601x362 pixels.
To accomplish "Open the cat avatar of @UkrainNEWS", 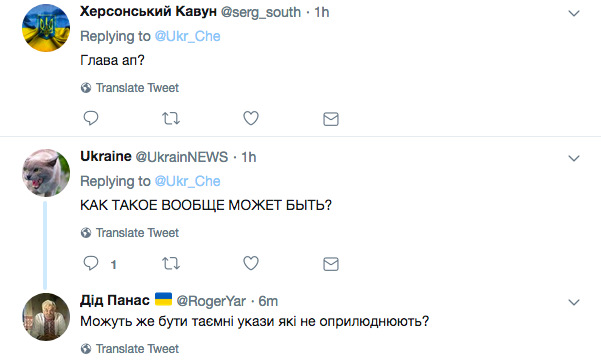I will pos(46,173).
